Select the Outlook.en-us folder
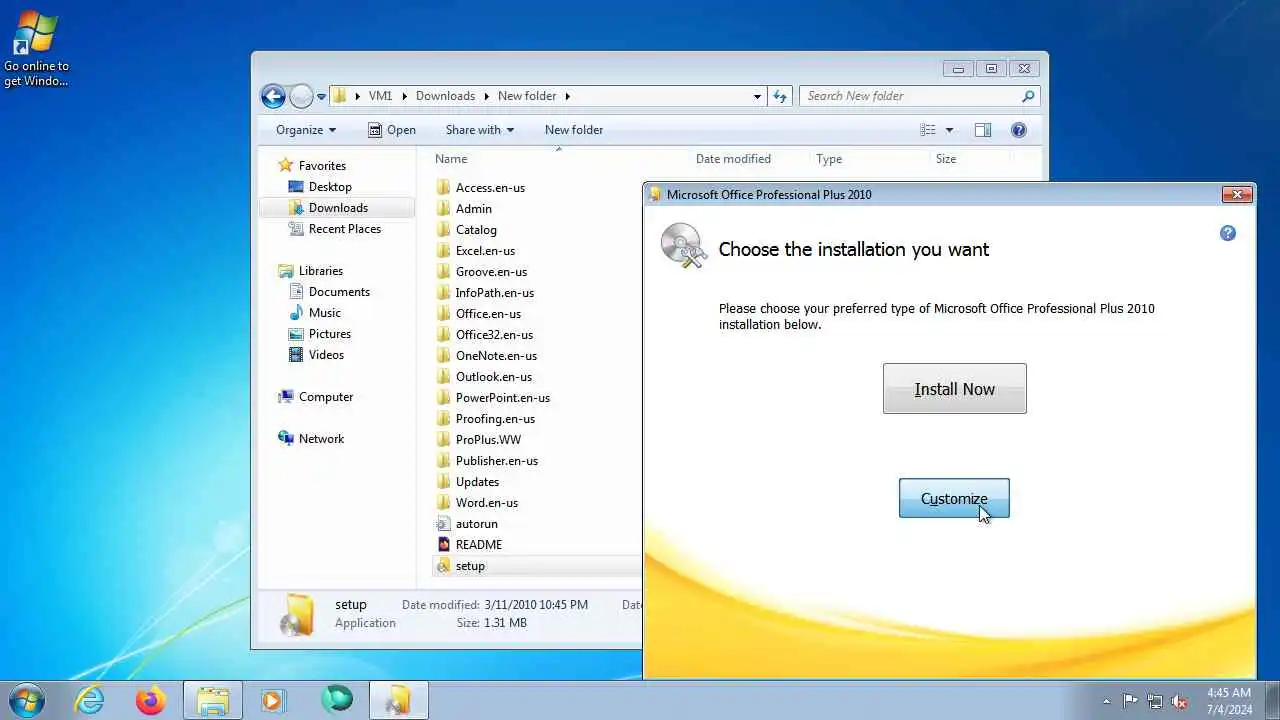Image resolution: width=1280 pixels, height=720 pixels. (493, 377)
